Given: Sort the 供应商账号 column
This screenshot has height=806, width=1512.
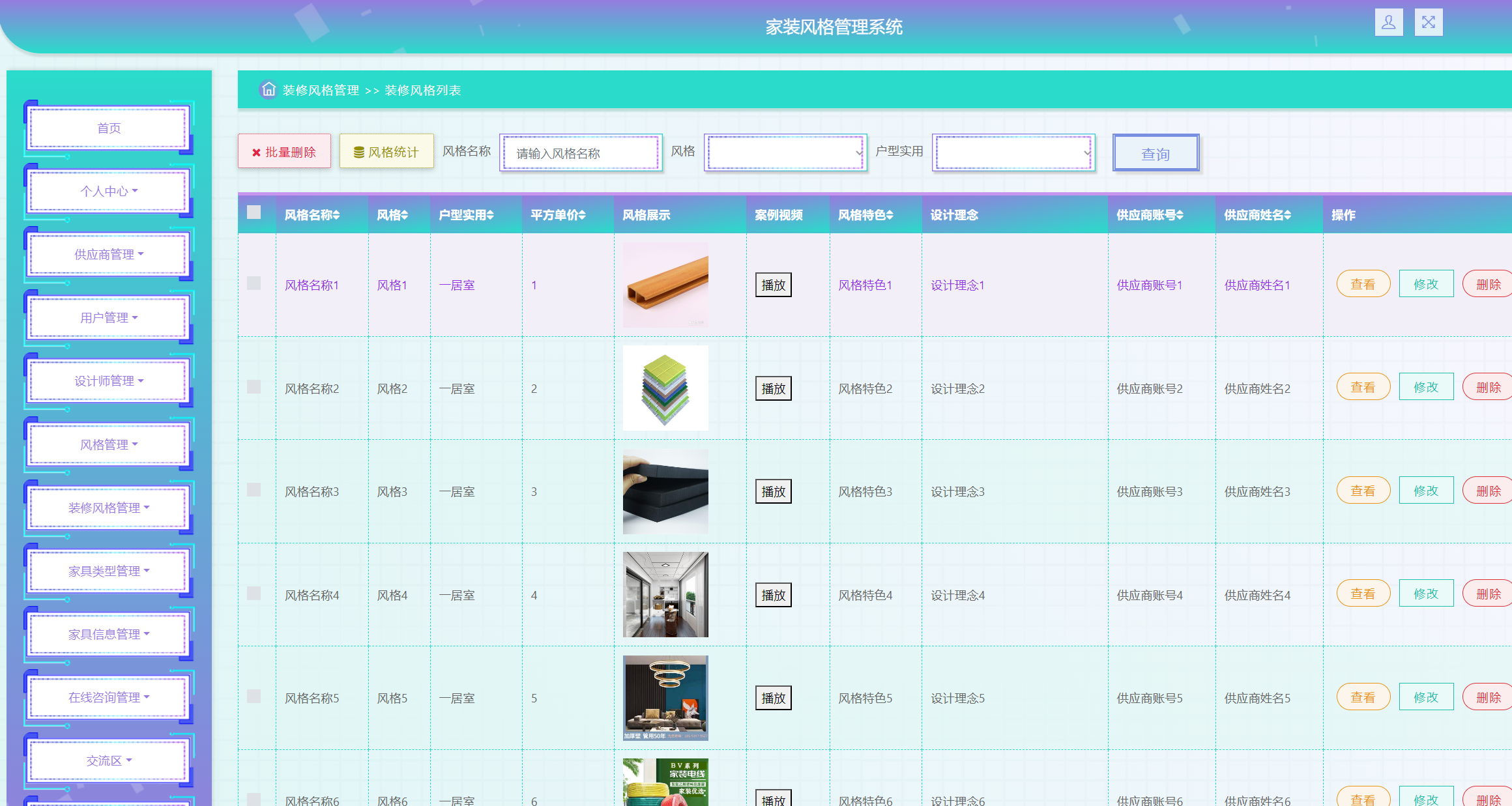Looking at the screenshot, I should click(1180, 214).
